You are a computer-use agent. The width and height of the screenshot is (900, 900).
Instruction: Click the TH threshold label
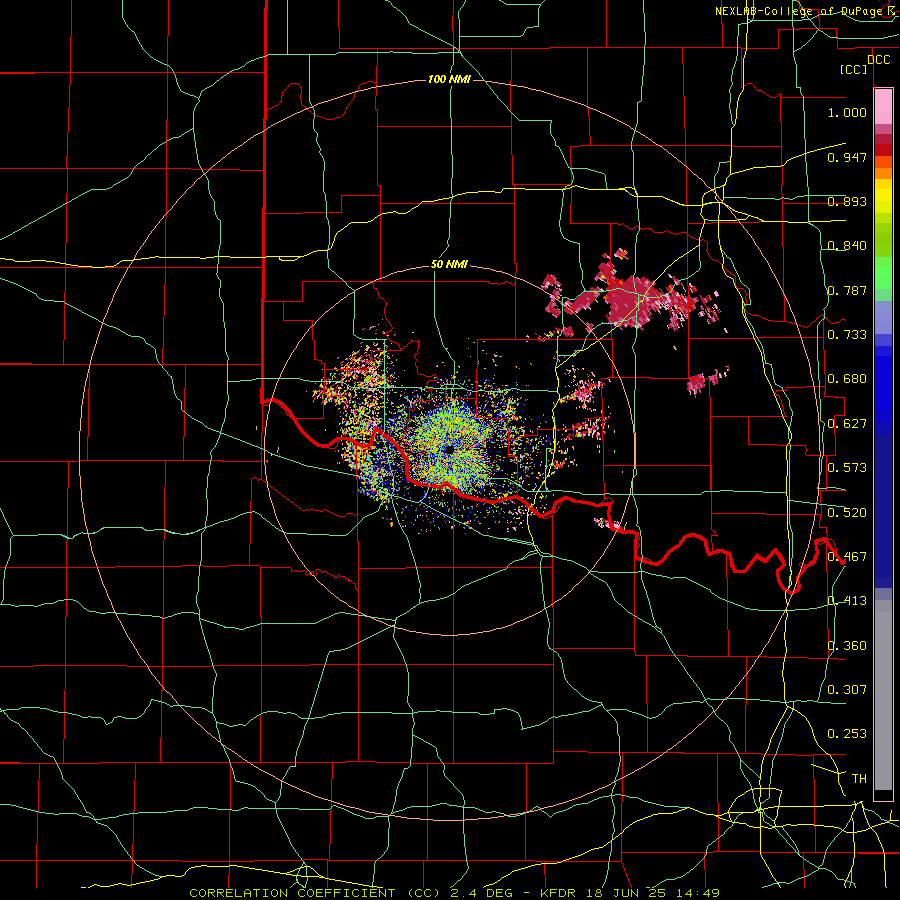click(859, 779)
